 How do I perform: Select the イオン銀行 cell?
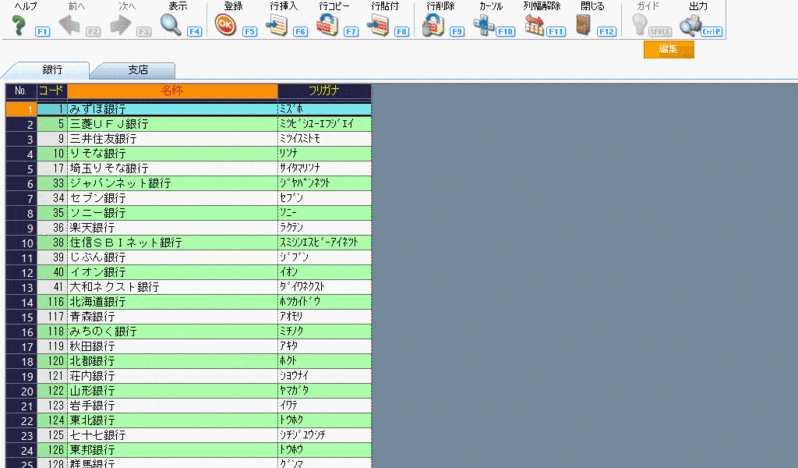click(173, 272)
